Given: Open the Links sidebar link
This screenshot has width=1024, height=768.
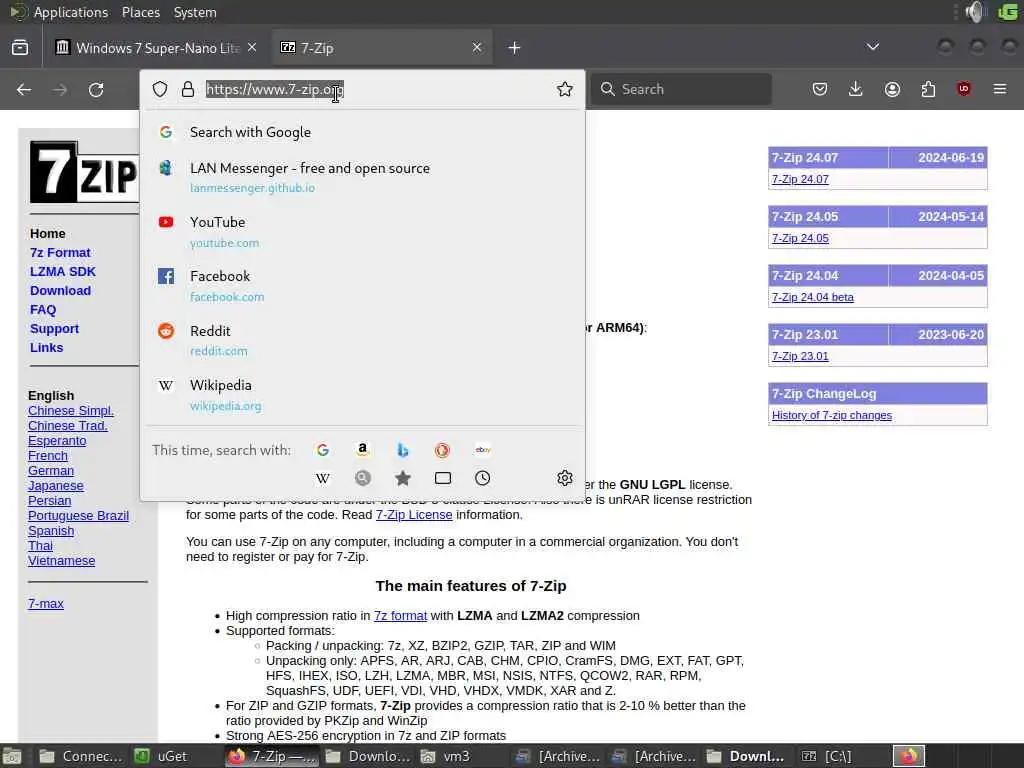Looking at the screenshot, I should click(46, 347).
